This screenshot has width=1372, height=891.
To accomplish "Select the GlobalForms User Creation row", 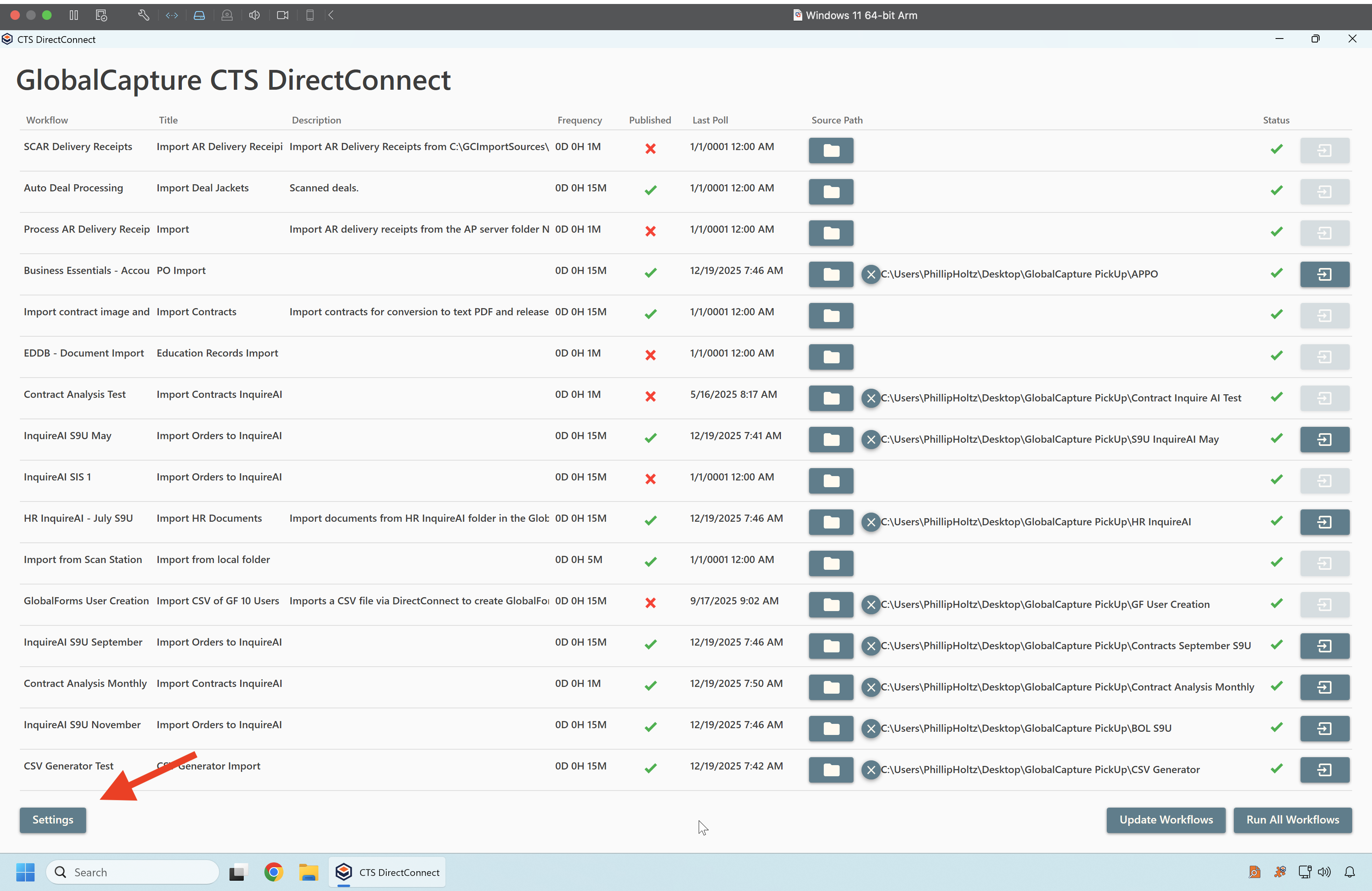I will pyautogui.click(x=86, y=601).
